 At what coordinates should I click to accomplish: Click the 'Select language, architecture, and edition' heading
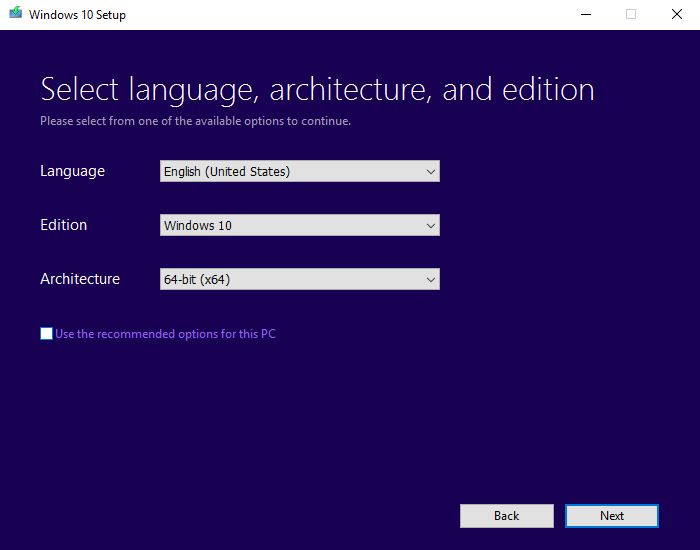[317, 89]
